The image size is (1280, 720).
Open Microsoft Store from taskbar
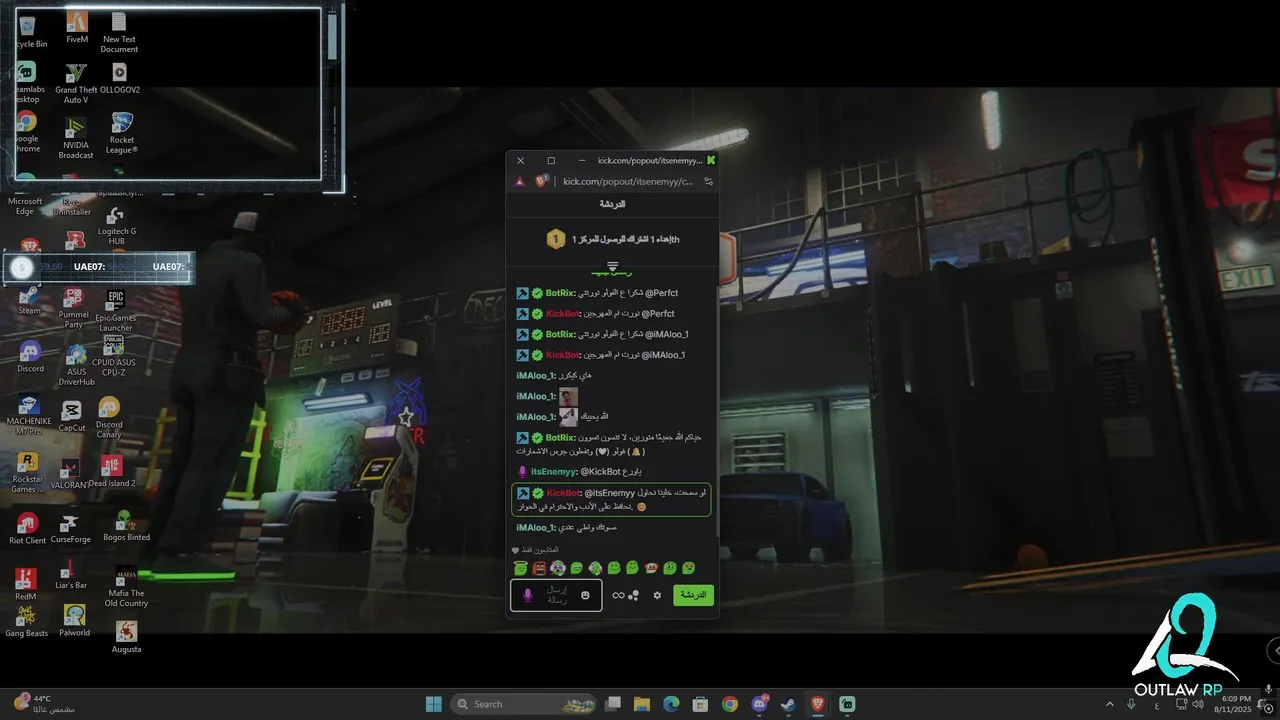700,704
